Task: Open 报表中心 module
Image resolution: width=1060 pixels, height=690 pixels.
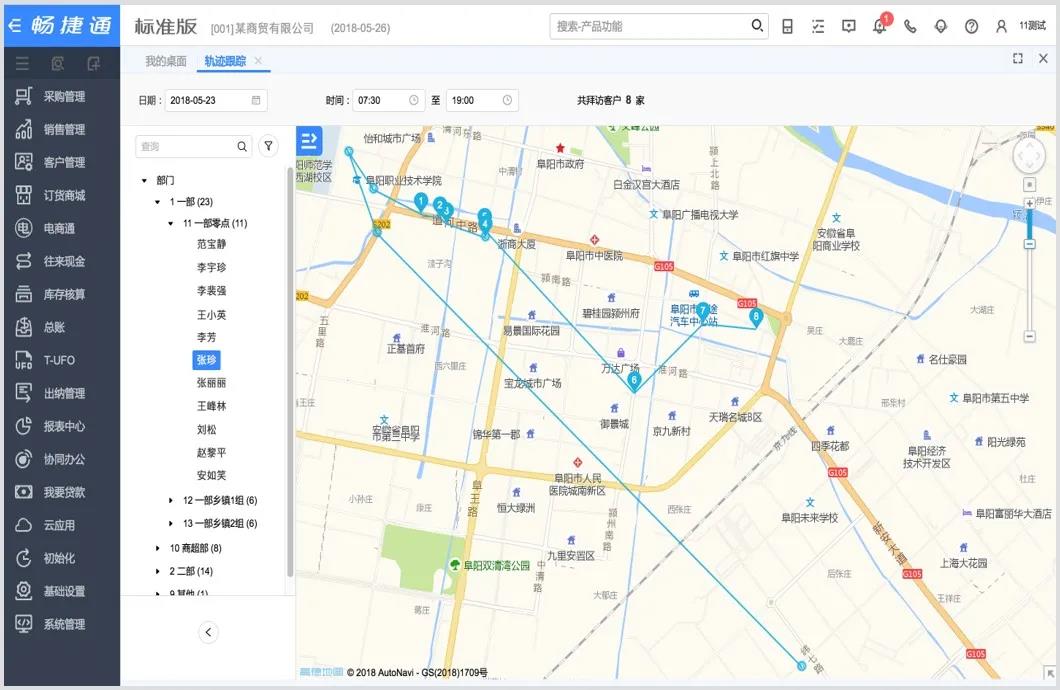Action: [62, 426]
